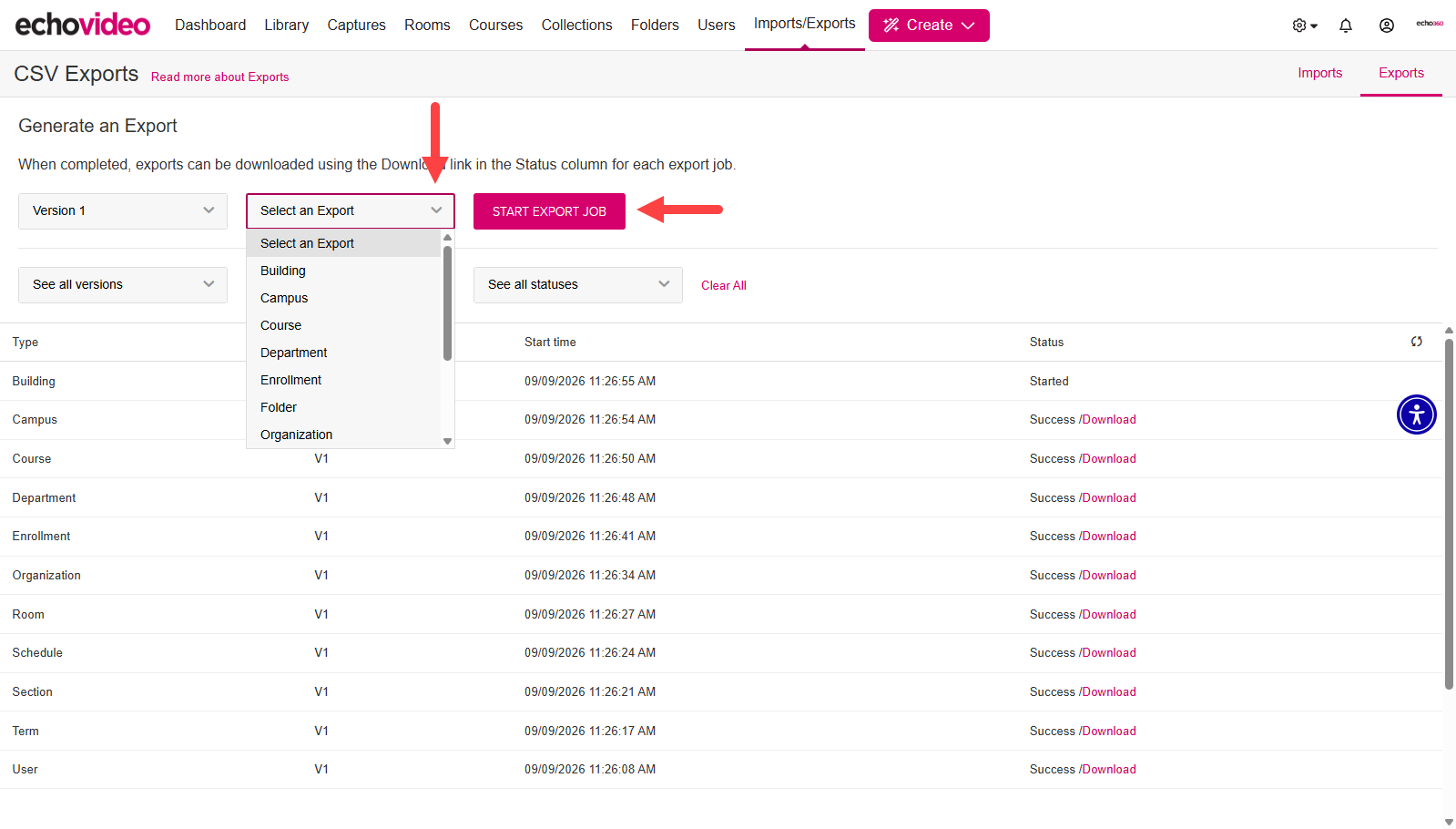
Task: Switch to the Imports tab
Action: 1319,73
